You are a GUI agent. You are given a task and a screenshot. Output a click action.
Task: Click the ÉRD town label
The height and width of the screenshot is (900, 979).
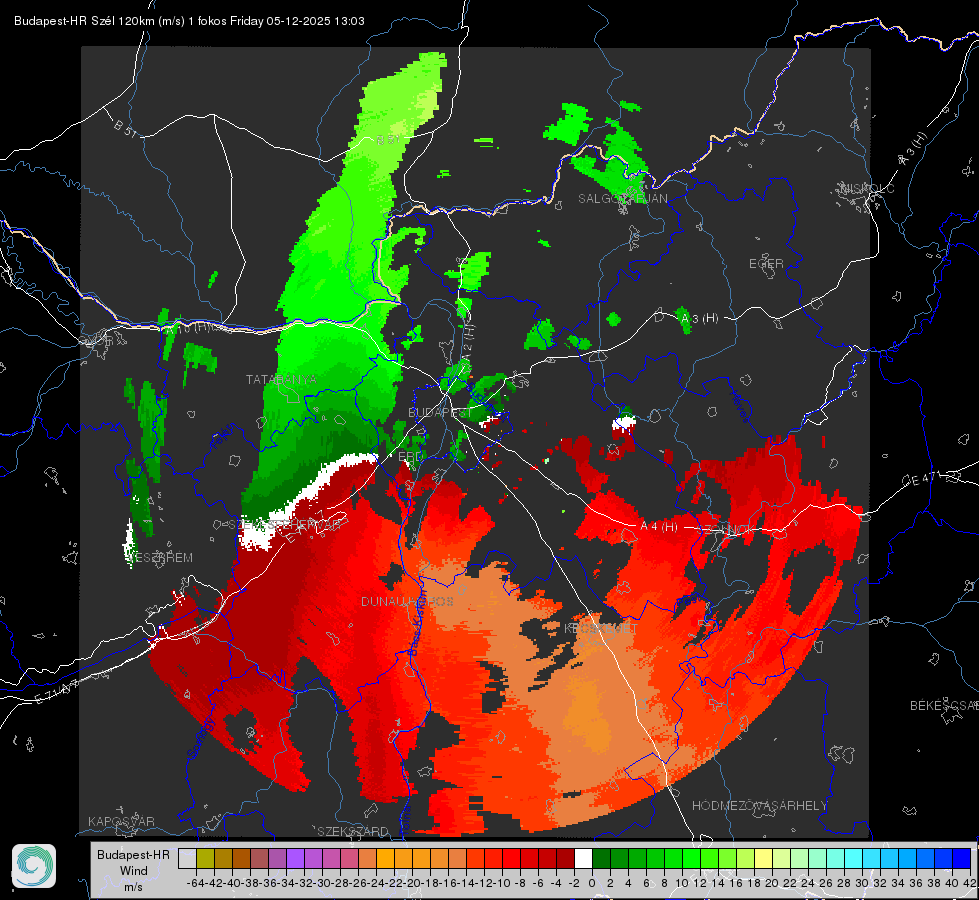click(x=410, y=457)
